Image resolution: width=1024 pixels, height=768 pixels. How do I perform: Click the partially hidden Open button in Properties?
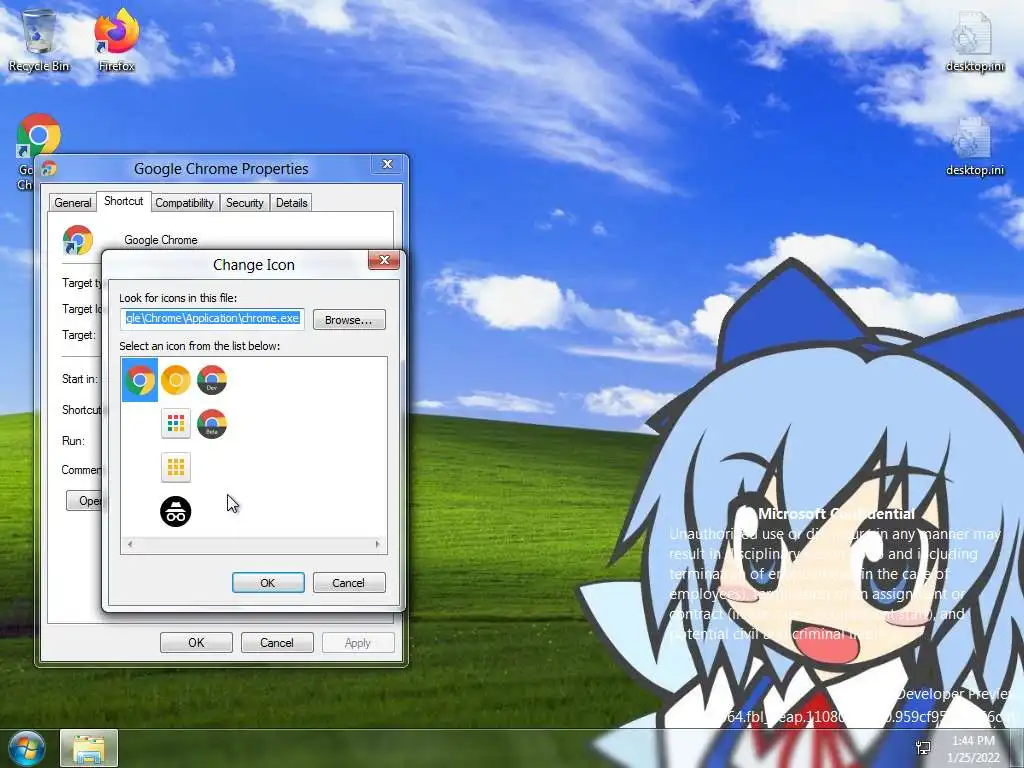coord(84,501)
